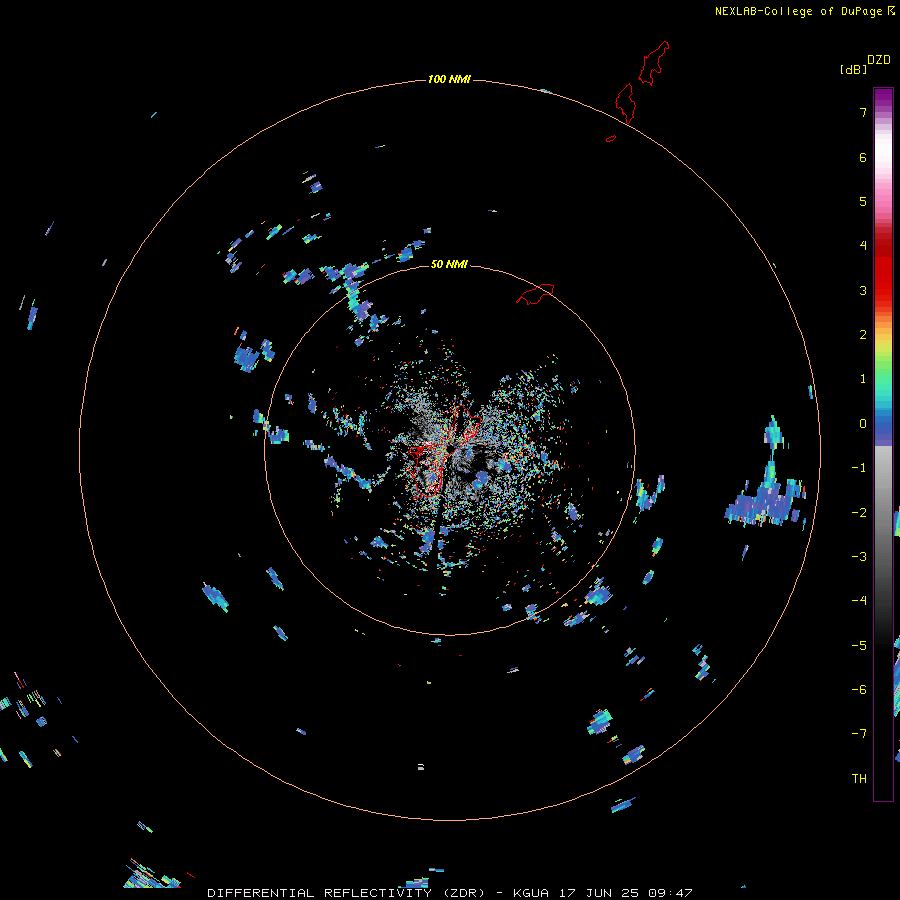Image resolution: width=900 pixels, height=900 pixels.
Task: Click the 4 tick label on the color scale
Action: [x=863, y=246]
